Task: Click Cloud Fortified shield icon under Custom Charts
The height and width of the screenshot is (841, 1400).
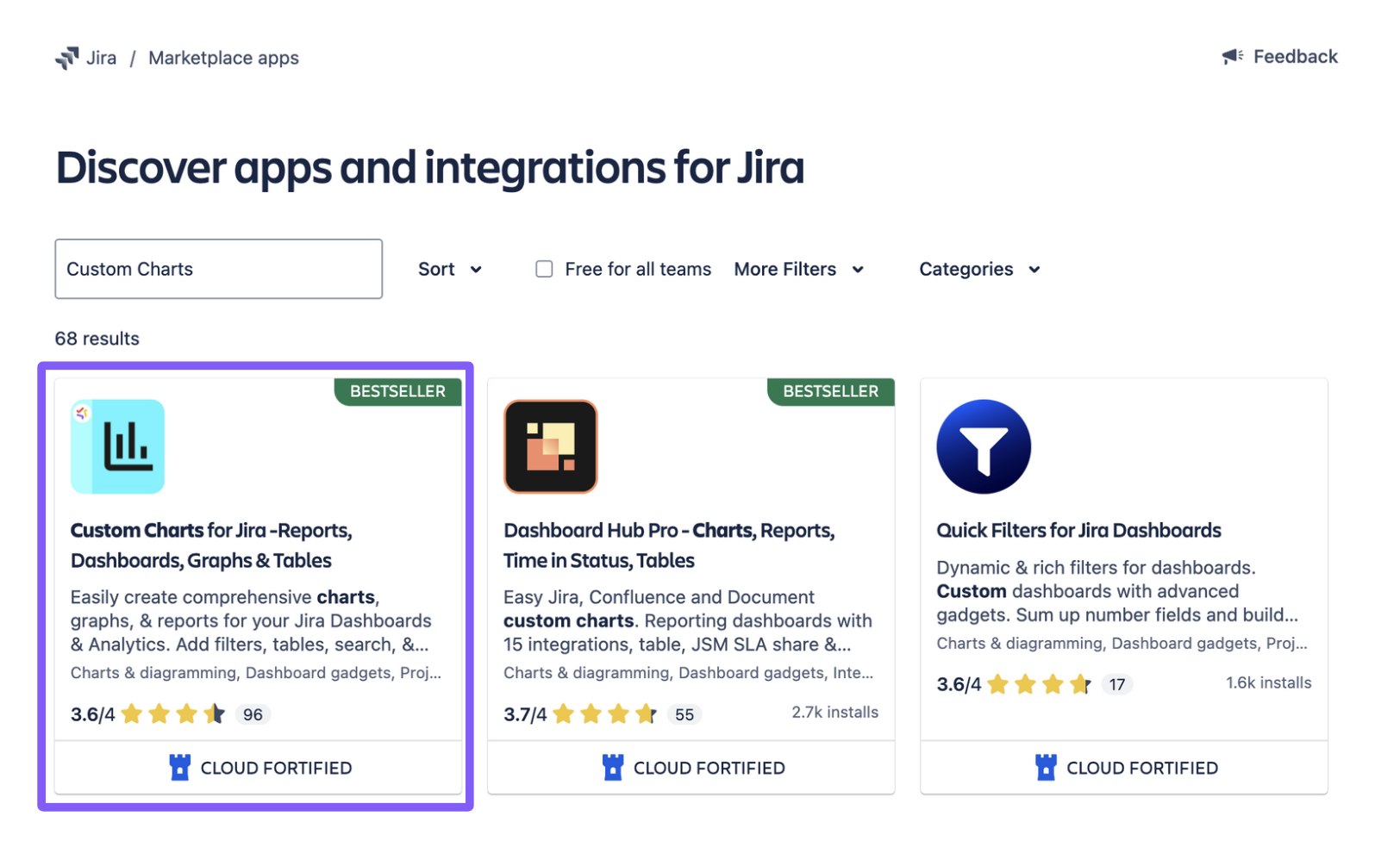Action: tap(179, 768)
